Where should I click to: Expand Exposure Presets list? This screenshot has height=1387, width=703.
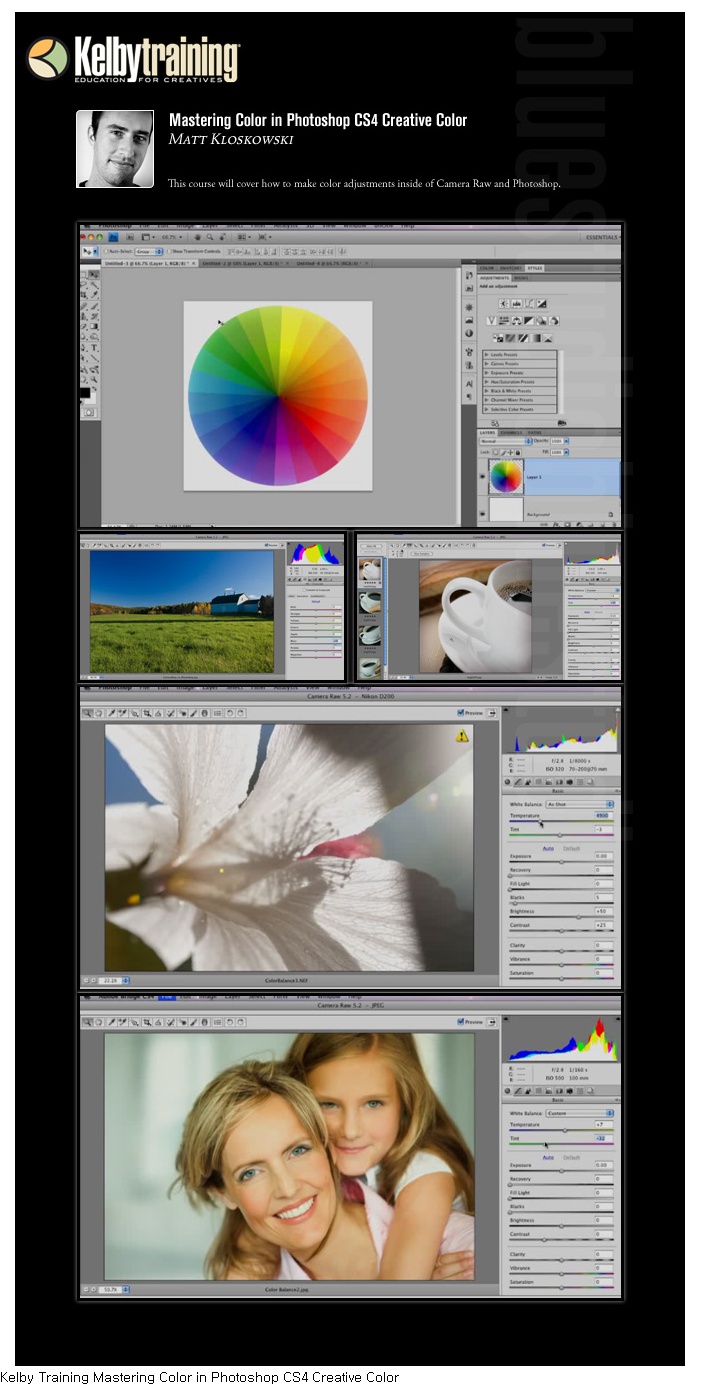pyautogui.click(x=486, y=373)
